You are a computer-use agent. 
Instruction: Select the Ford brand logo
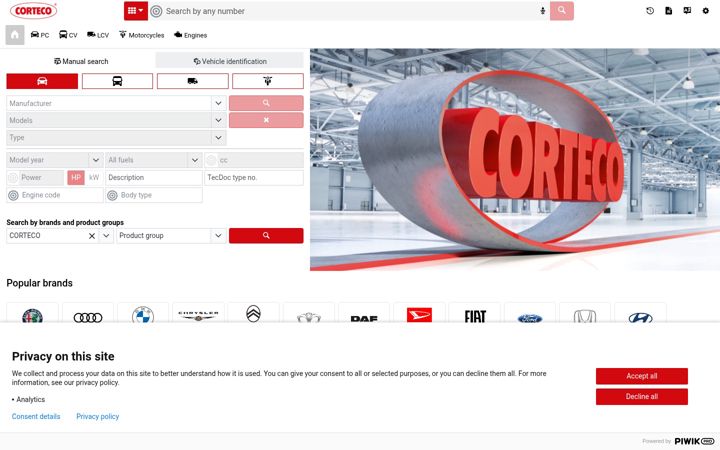tap(530, 318)
